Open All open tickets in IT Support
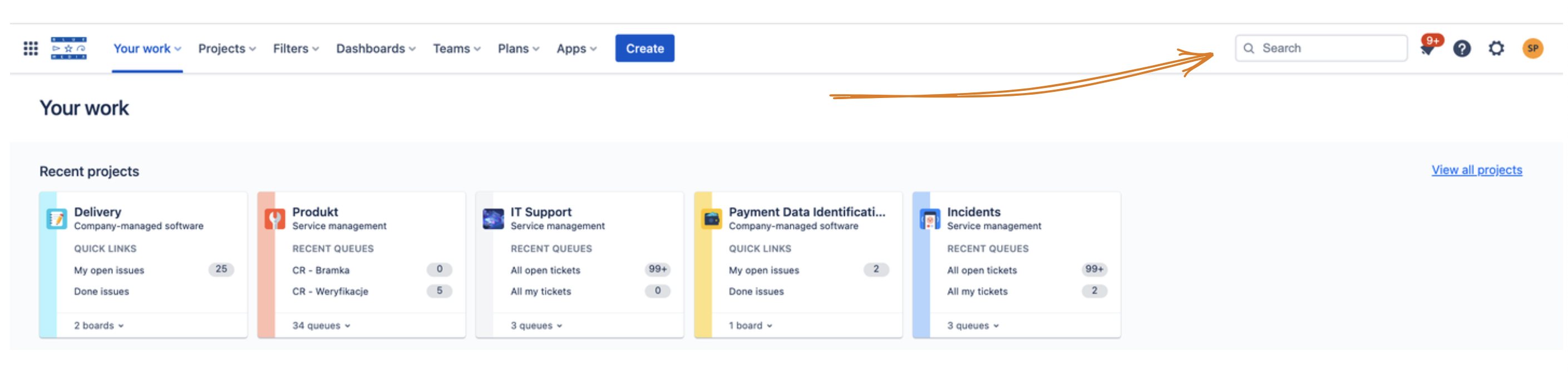Viewport: 1568px width, 372px height. tap(545, 270)
